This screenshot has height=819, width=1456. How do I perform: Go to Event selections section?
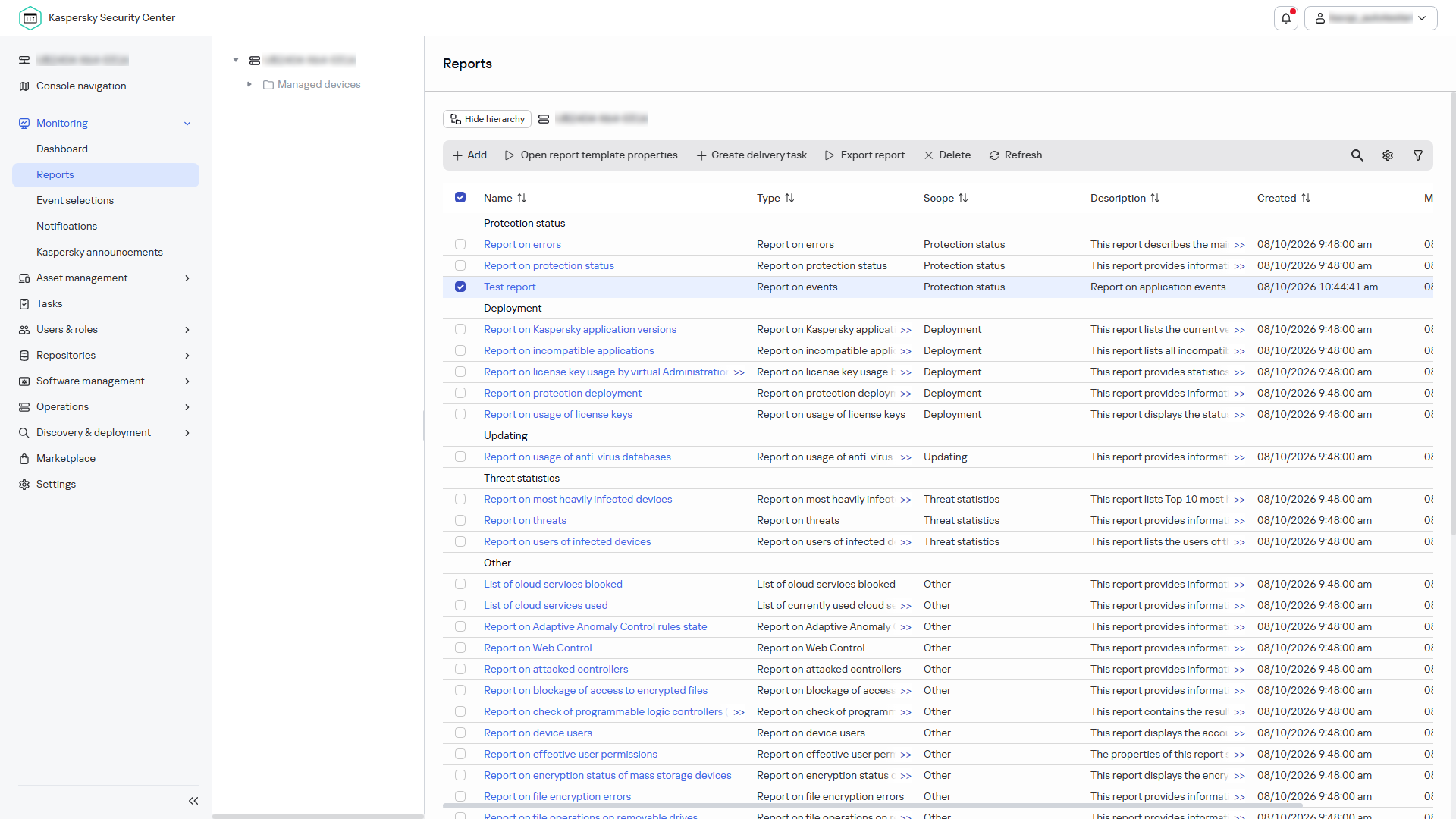(x=75, y=201)
